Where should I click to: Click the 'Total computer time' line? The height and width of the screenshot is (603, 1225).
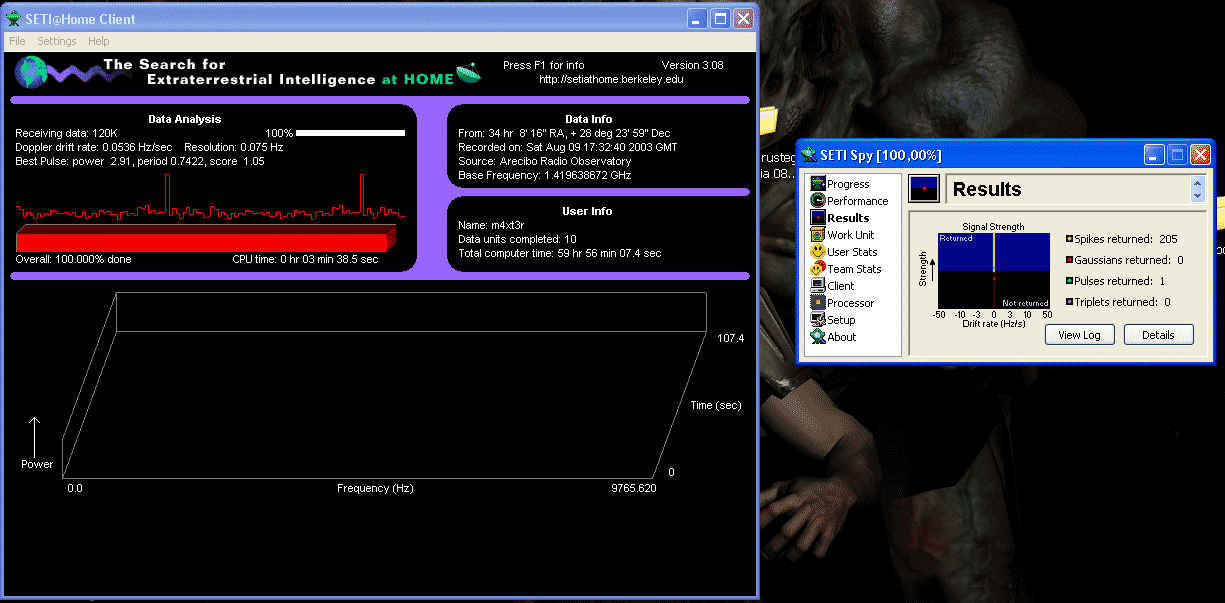(x=559, y=253)
